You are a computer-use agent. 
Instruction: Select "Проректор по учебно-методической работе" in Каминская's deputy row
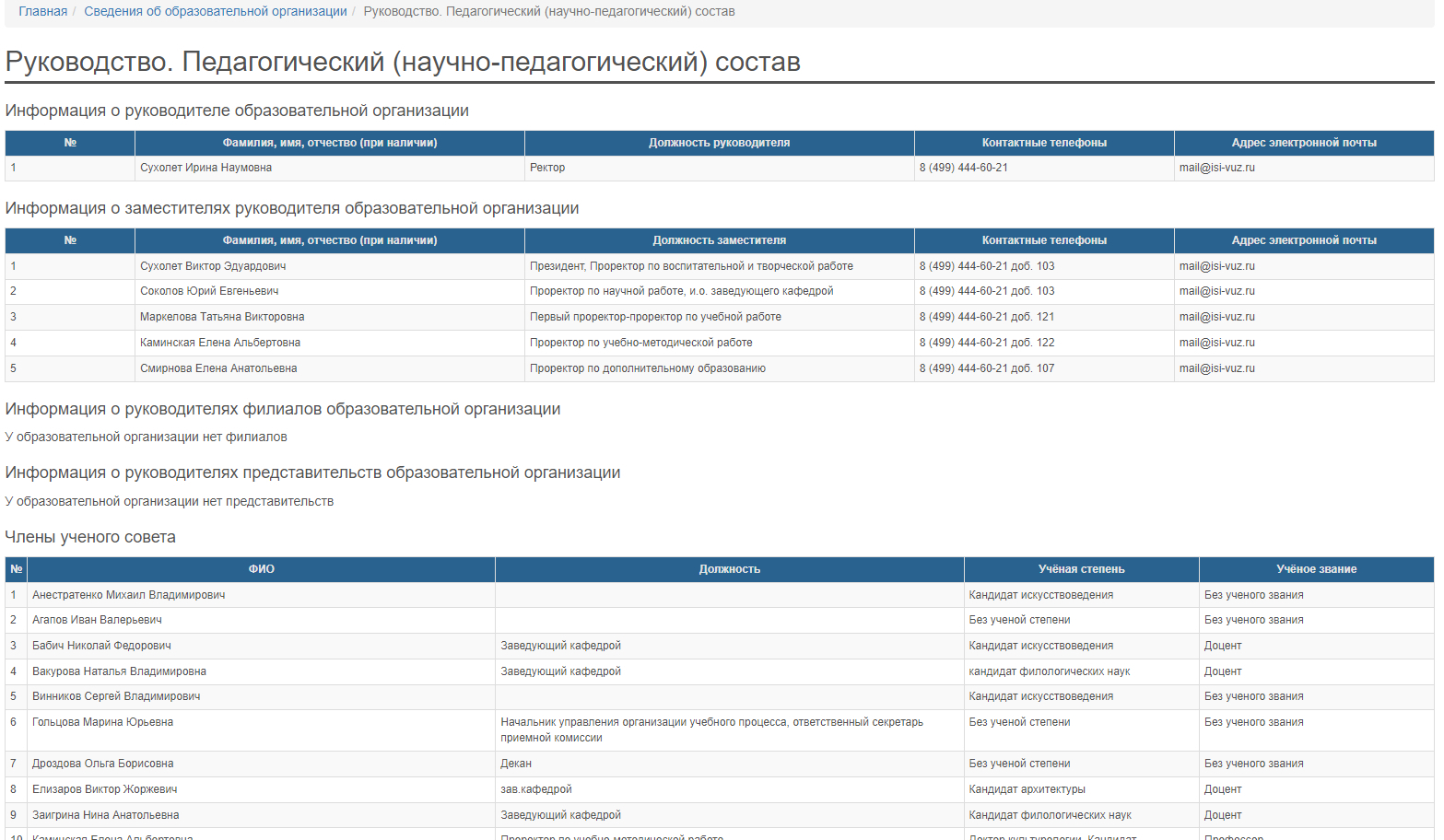[x=640, y=343]
